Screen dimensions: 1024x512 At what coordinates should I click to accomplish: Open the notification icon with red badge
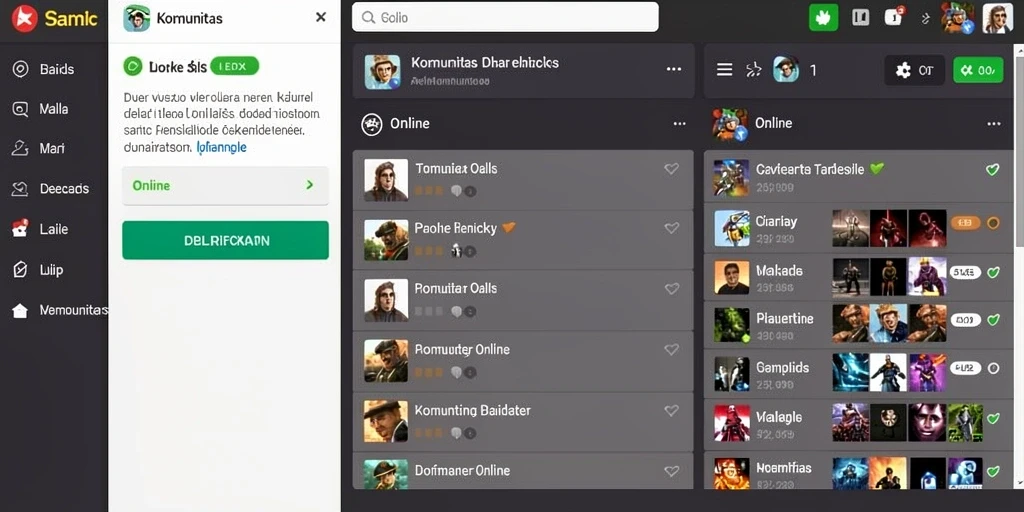tap(893, 16)
